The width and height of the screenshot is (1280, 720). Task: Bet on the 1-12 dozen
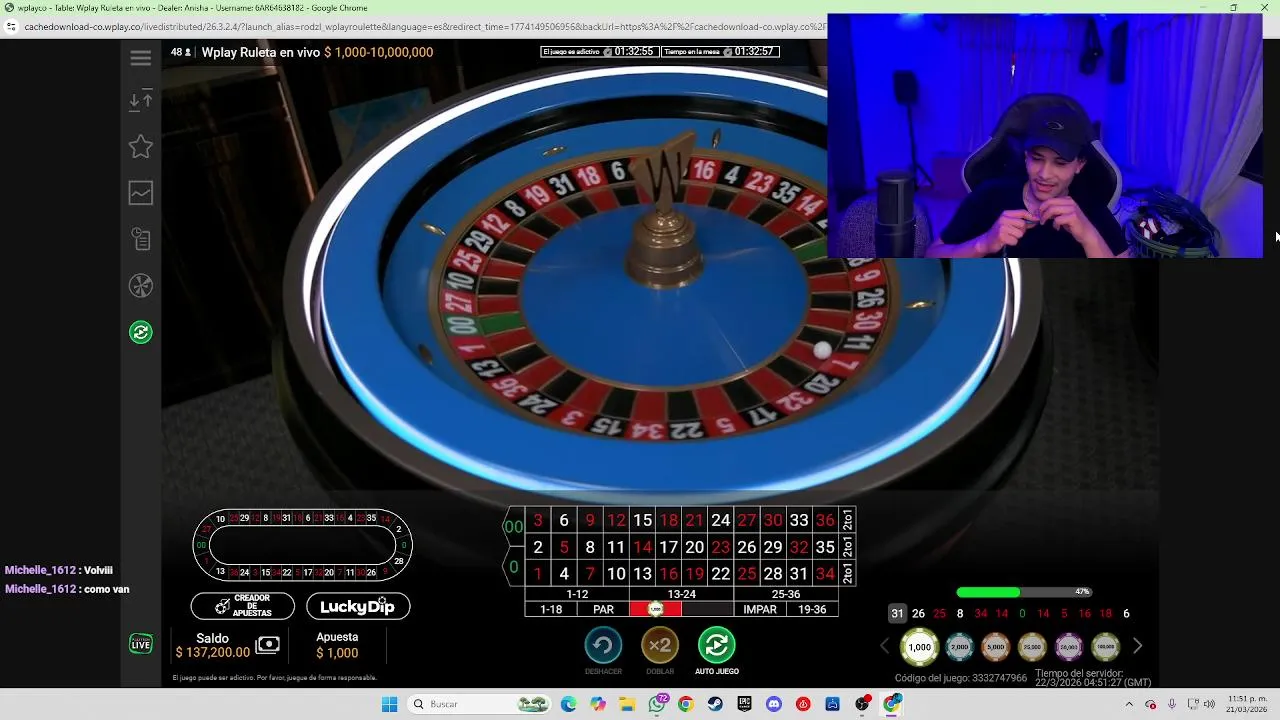point(577,594)
